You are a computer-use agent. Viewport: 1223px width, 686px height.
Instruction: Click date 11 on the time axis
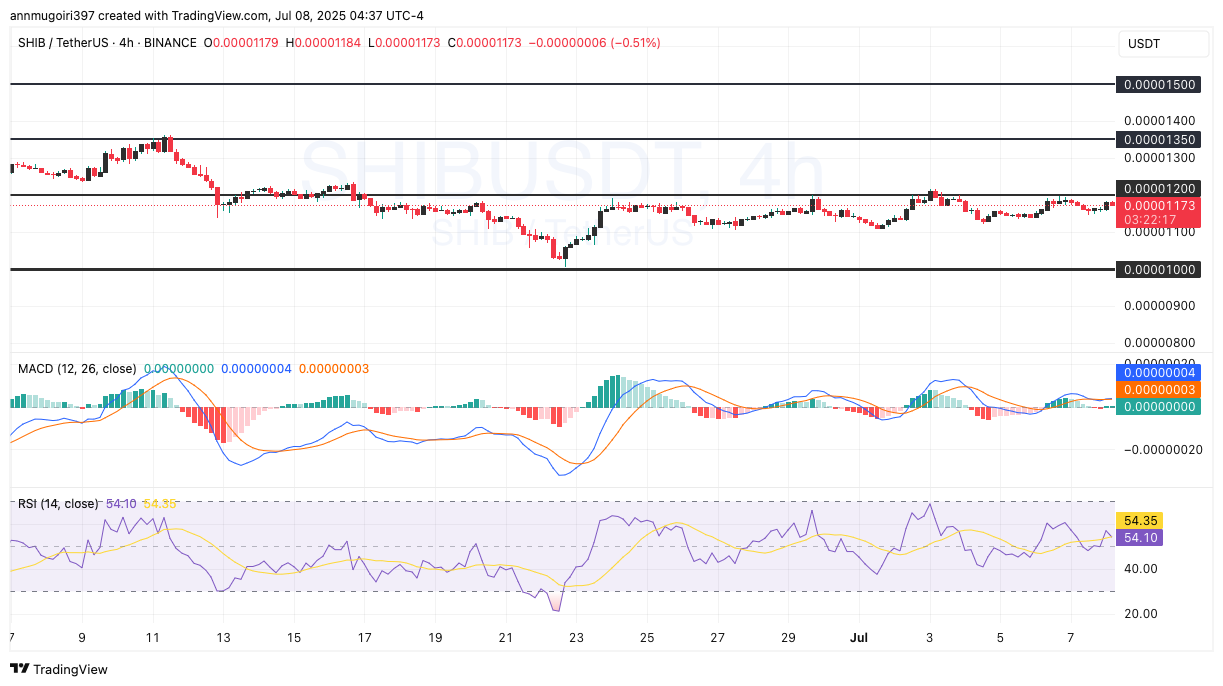[x=152, y=637]
